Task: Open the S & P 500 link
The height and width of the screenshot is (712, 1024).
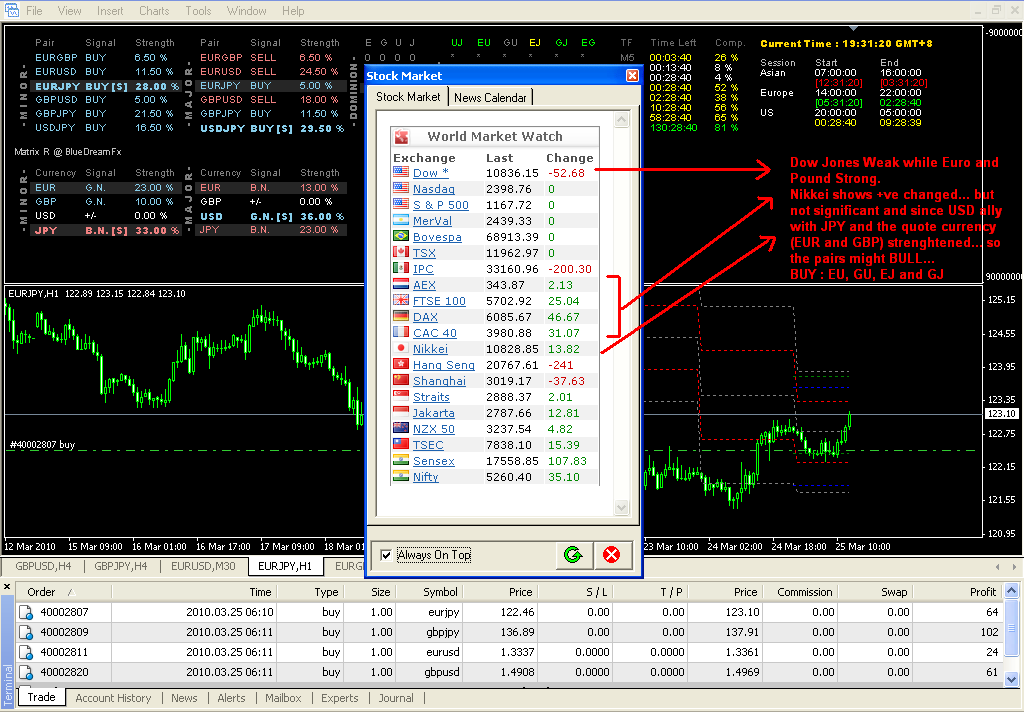Action: (441, 205)
